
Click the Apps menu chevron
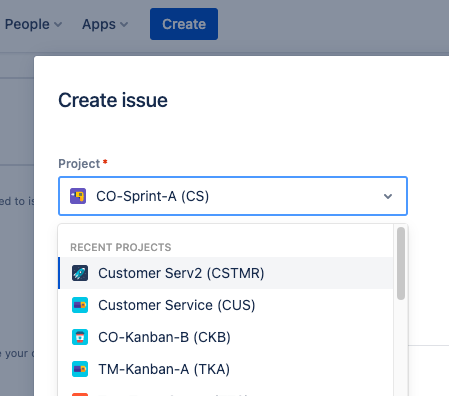pyautogui.click(x=124, y=25)
